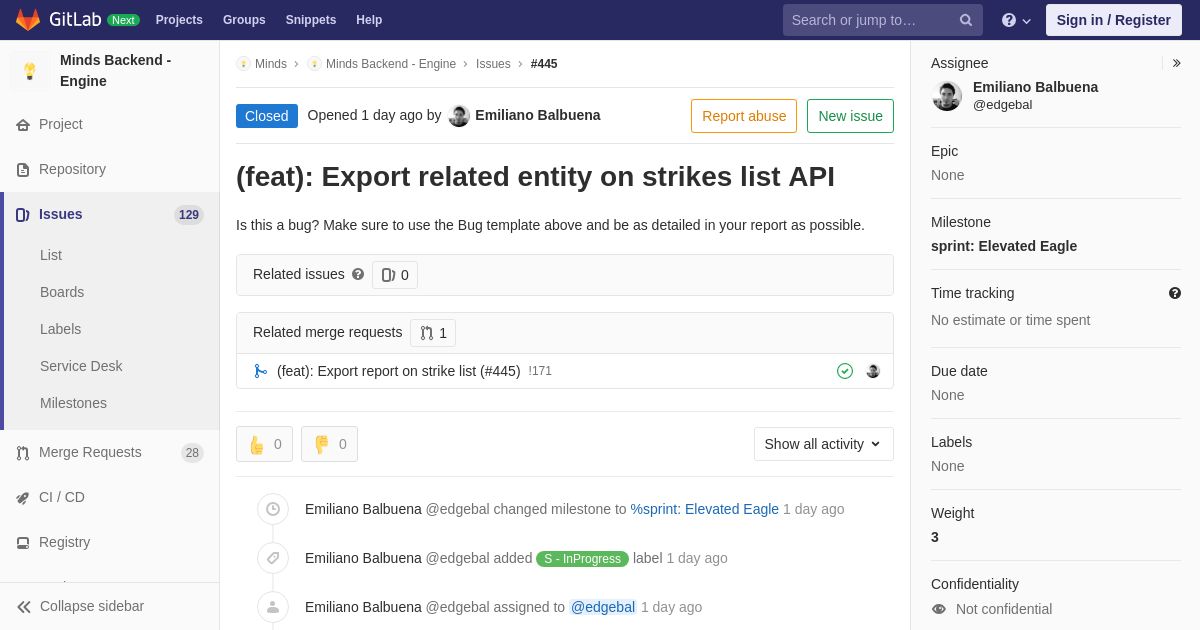The height and width of the screenshot is (630, 1200).
Task: Open Boards in the sidebar
Action: (62, 292)
